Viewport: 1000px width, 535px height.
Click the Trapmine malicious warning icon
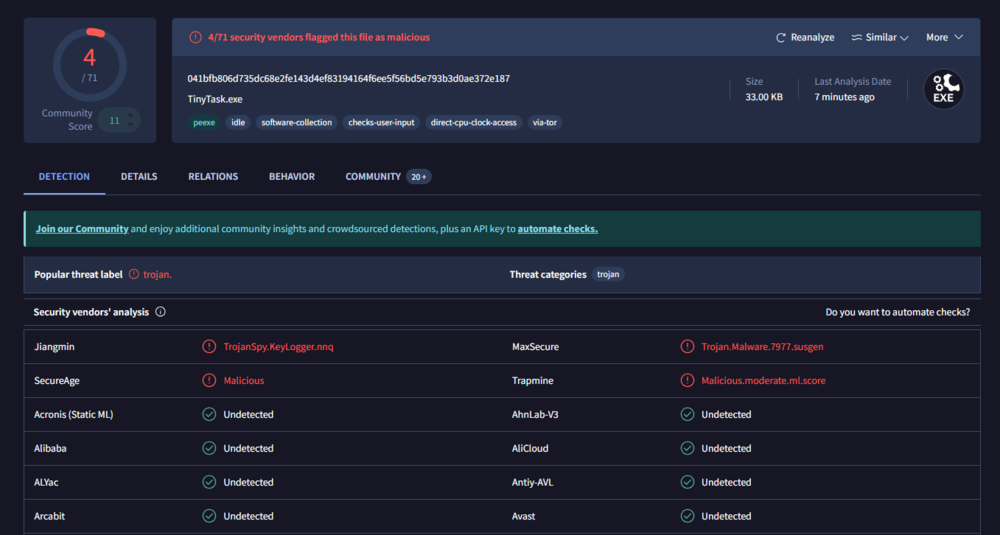687,381
